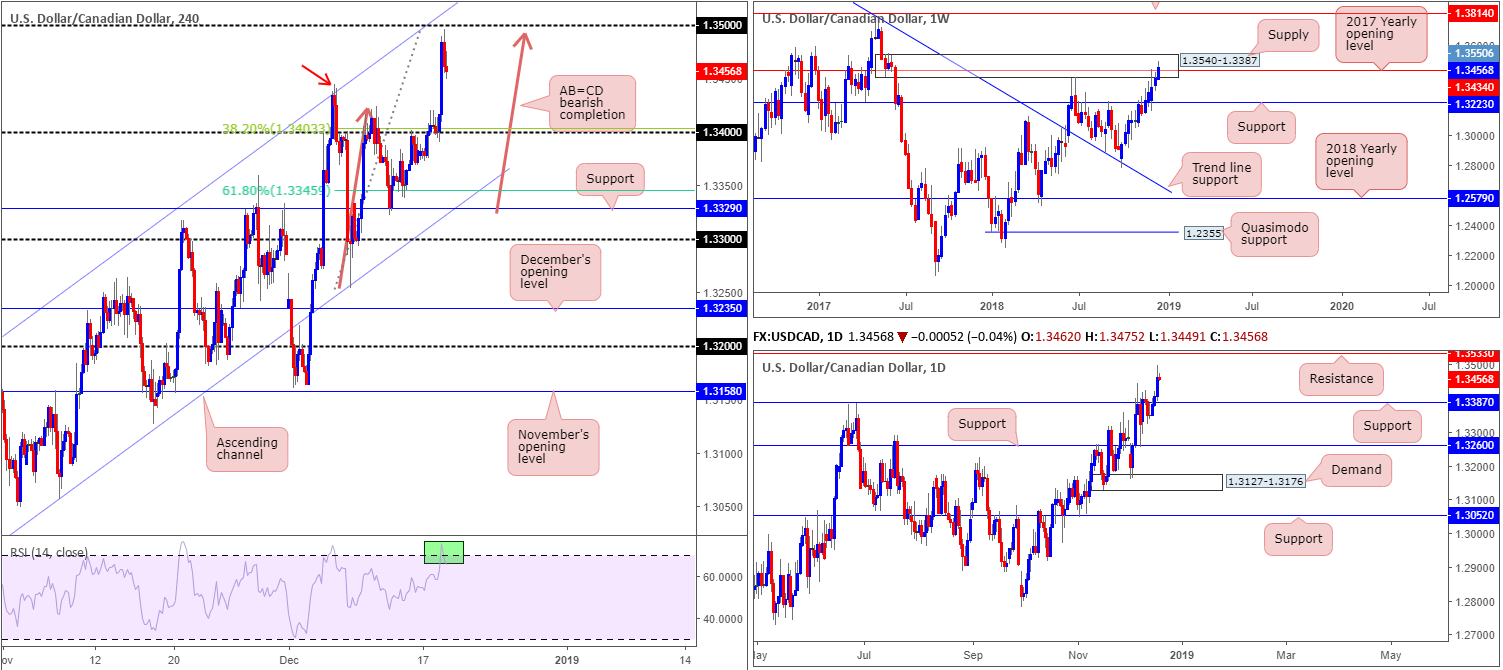Screen dimensions: 1503x670
Task: Select the blue 1.32600 price label
Action: pyautogui.click(x=1473, y=445)
